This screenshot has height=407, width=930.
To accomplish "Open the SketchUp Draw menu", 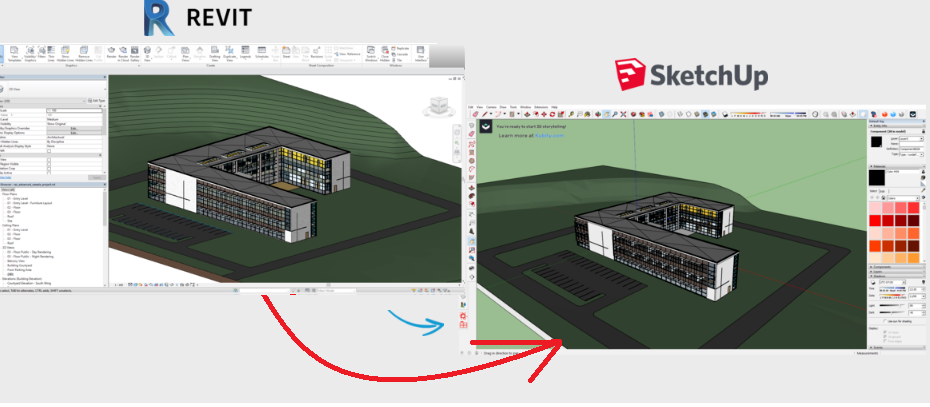I will pyautogui.click(x=503, y=107).
